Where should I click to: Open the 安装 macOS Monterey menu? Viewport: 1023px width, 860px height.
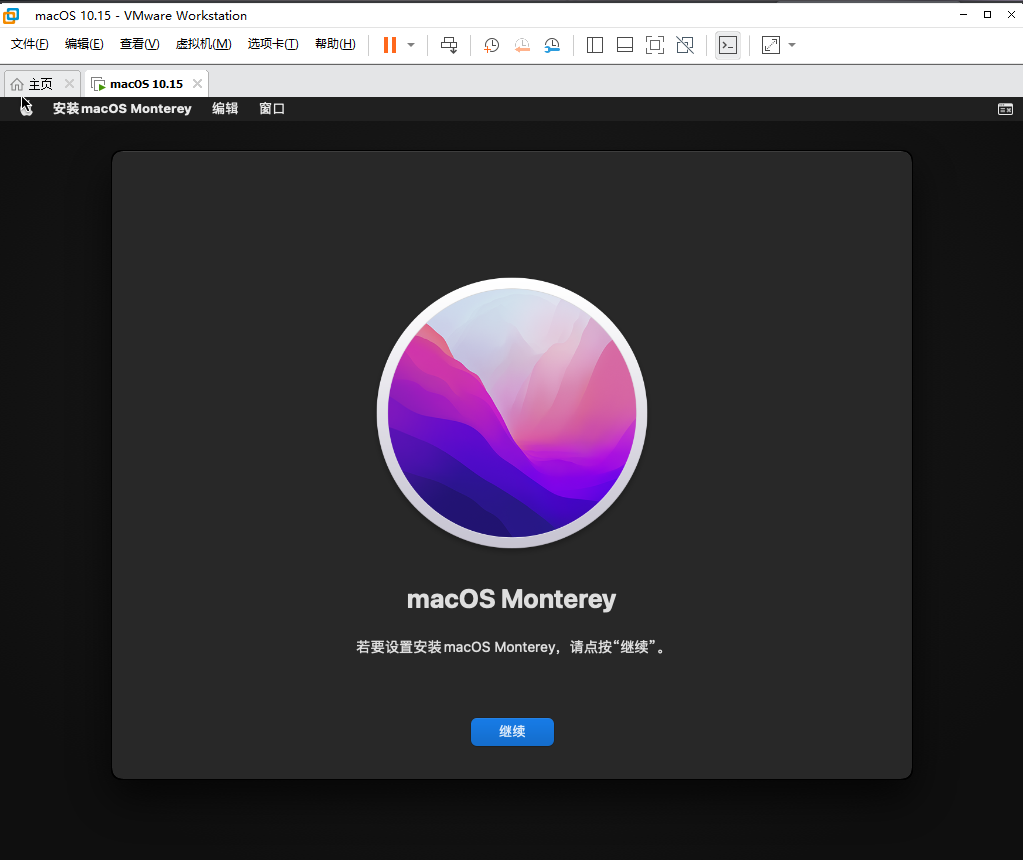[x=122, y=109]
